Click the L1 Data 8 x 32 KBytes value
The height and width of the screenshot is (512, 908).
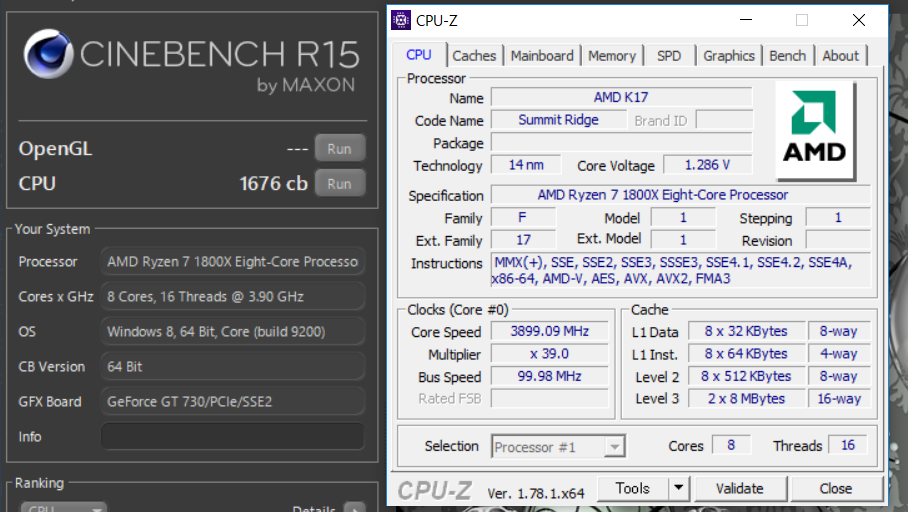(x=746, y=331)
